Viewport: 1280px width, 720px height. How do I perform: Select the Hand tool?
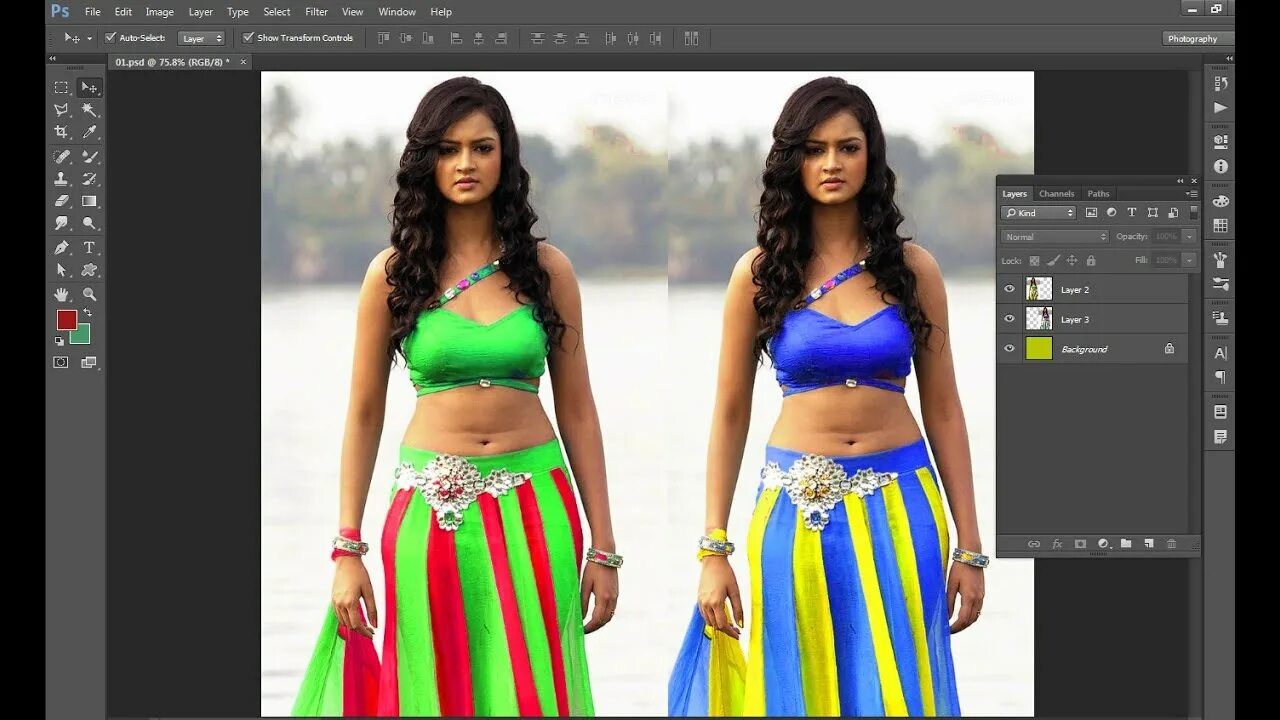pyautogui.click(x=61, y=294)
